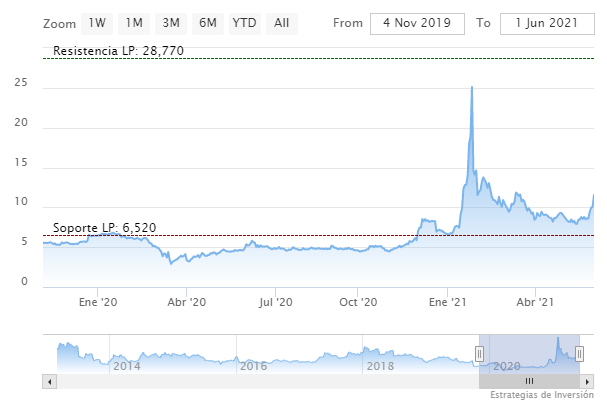Viewport: 607px width, 410px height.
Task: Click the 2014 area in the navigator
Action: click(127, 366)
